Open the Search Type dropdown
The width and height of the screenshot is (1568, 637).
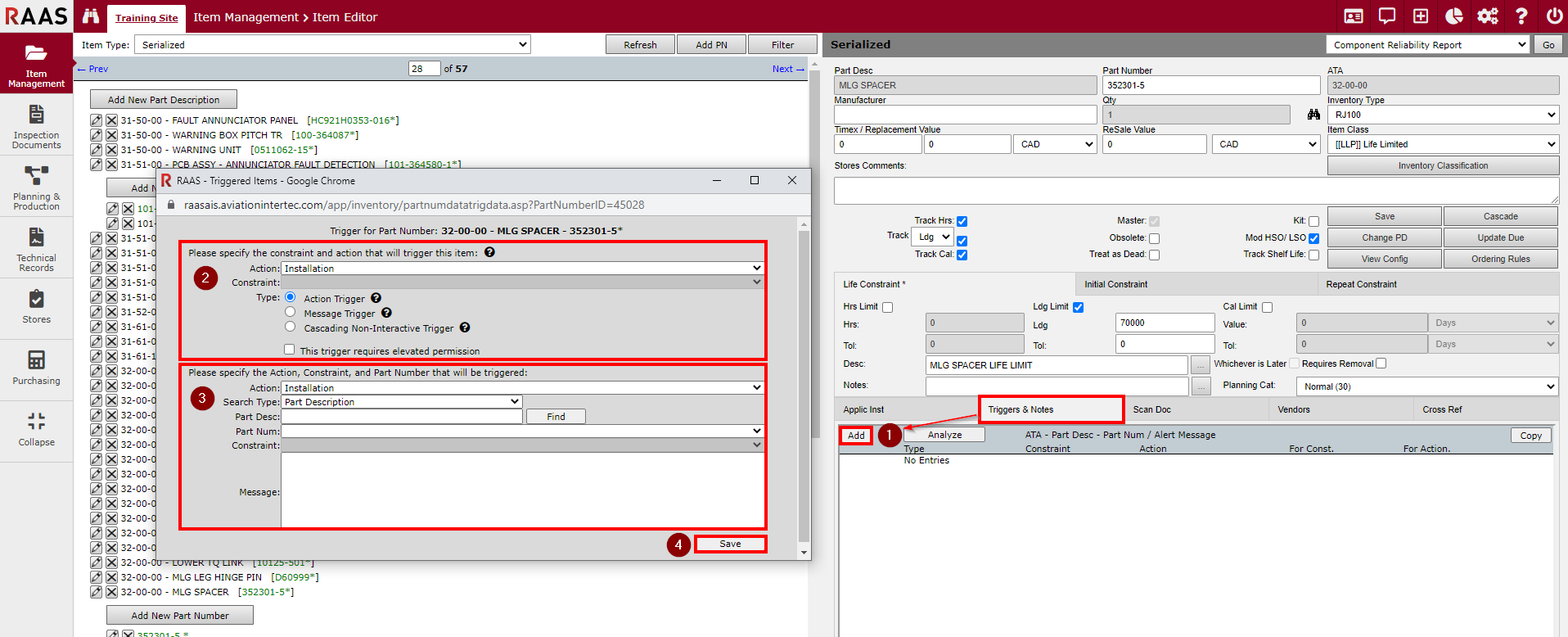(401, 402)
